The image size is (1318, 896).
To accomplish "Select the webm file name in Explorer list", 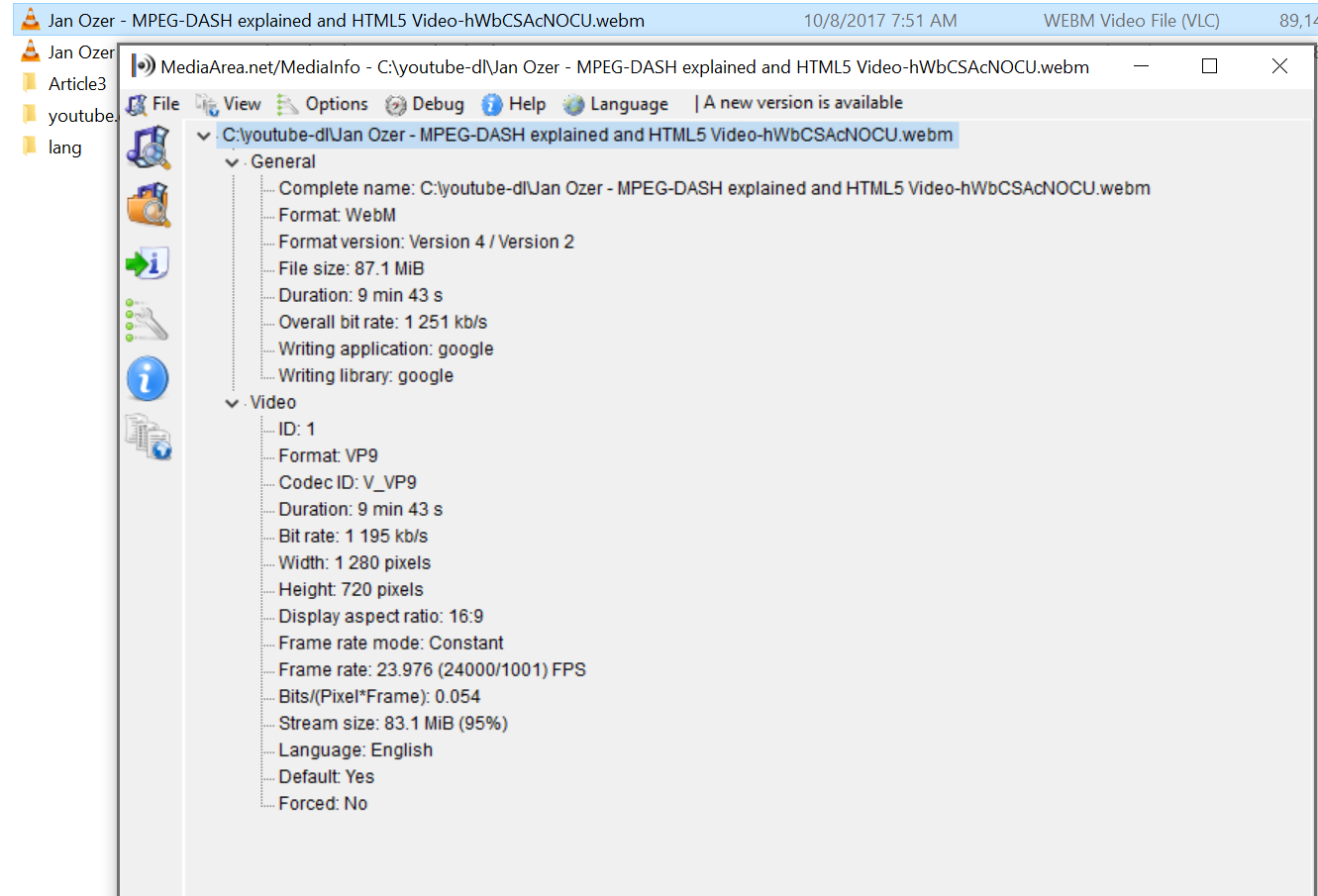I will (347, 20).
